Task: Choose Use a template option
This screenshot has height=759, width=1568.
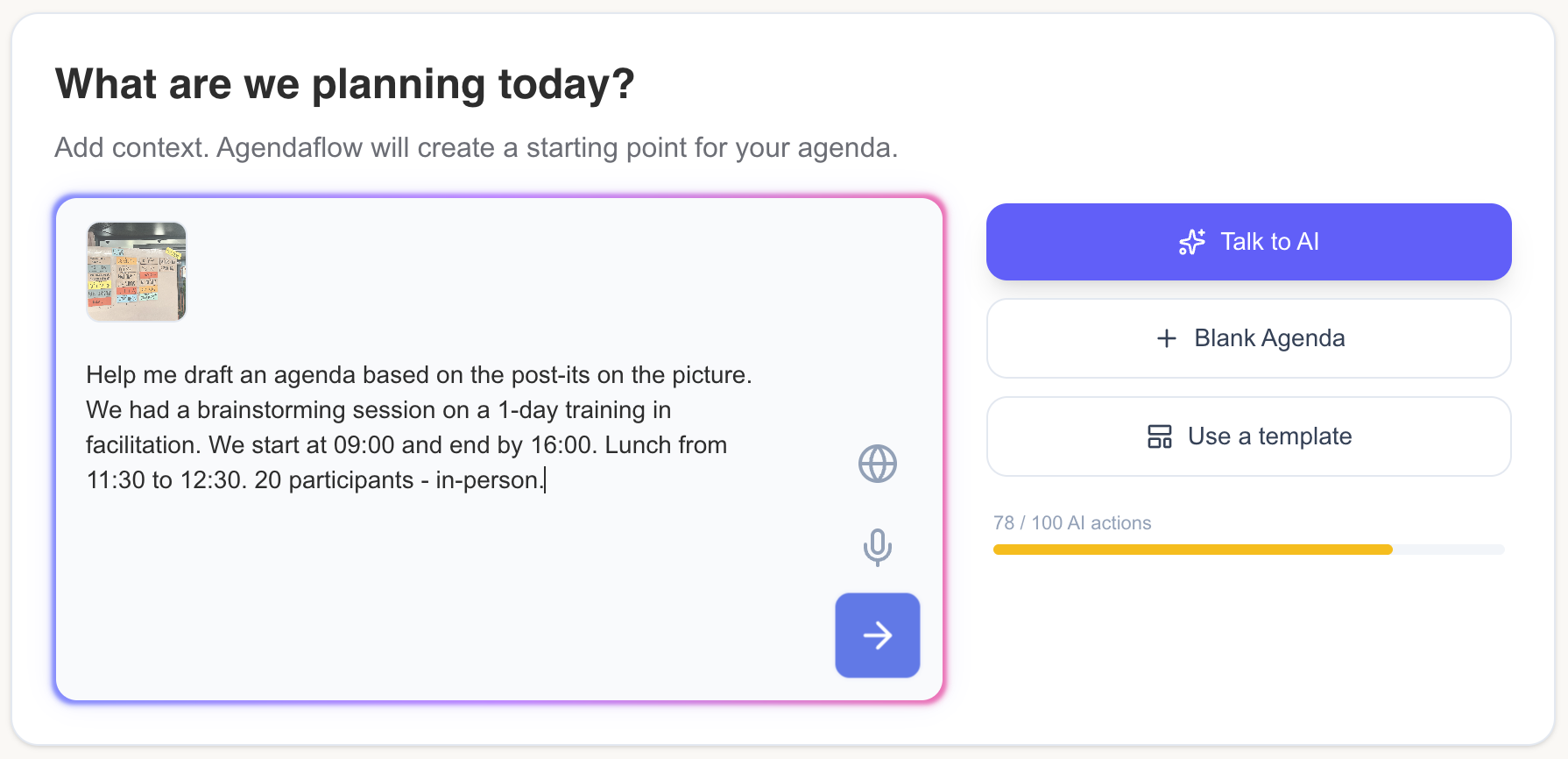Action: (1248, 436)
